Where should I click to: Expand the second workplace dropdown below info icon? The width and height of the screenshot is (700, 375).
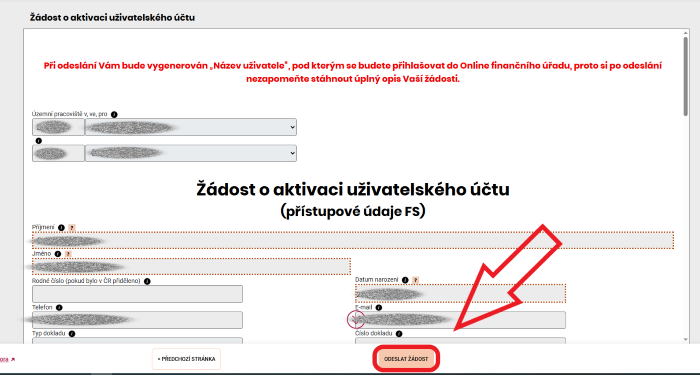pos(191,153)
